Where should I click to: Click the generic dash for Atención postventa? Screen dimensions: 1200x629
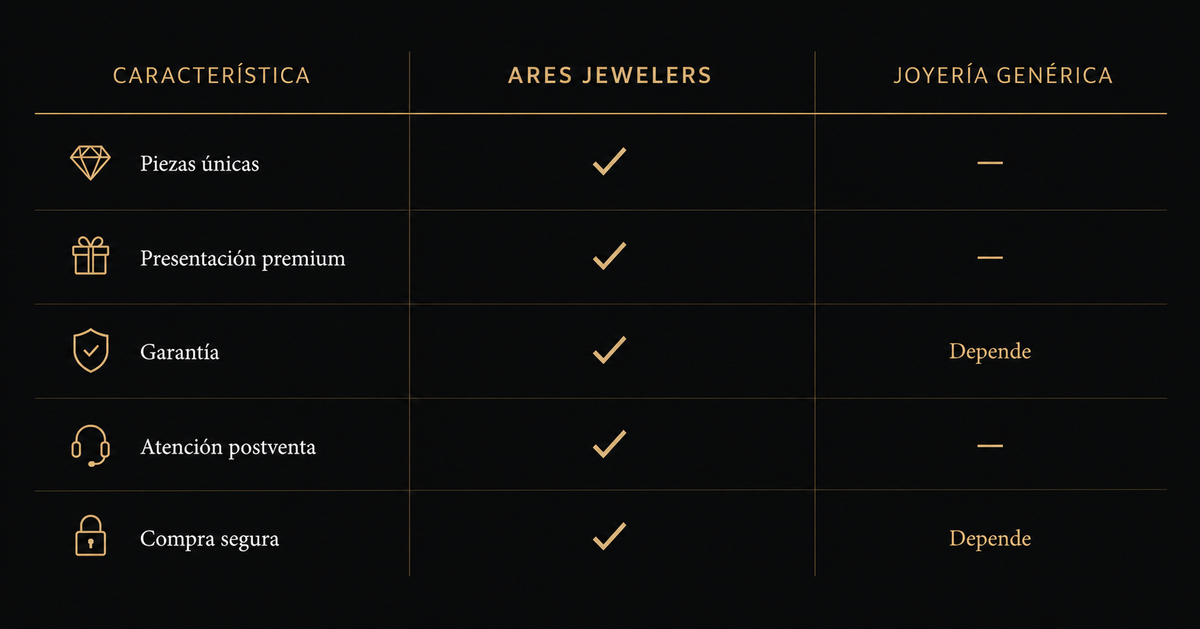(x=990, y=445)
